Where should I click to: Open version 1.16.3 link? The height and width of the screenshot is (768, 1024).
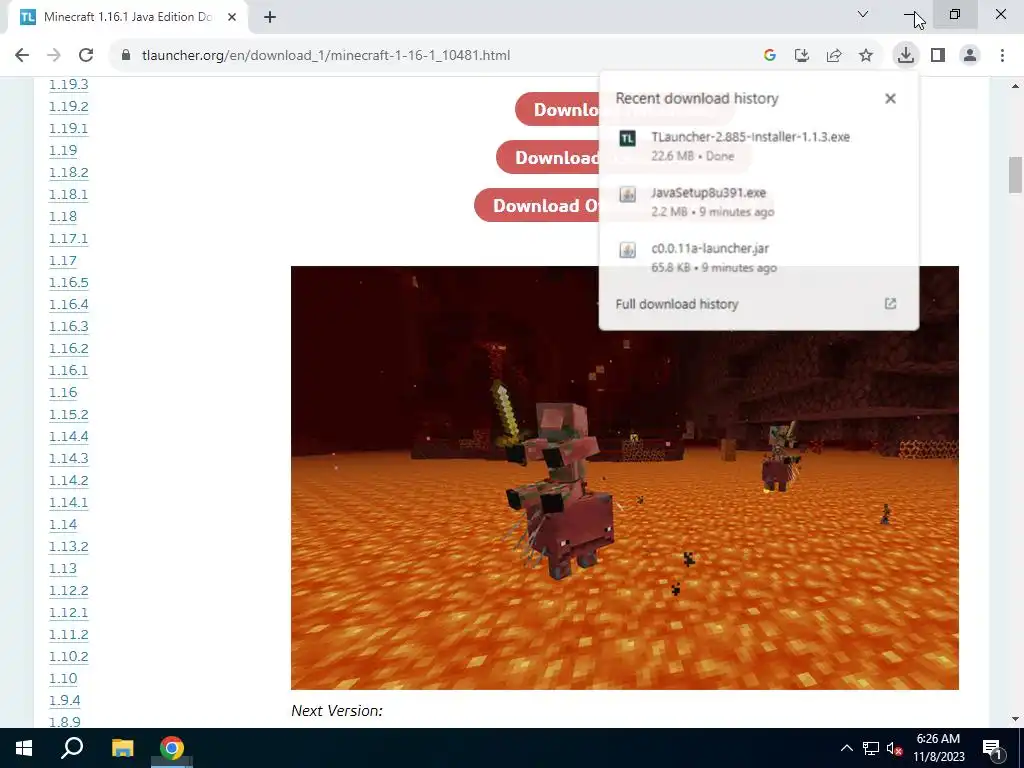point(69,327)
